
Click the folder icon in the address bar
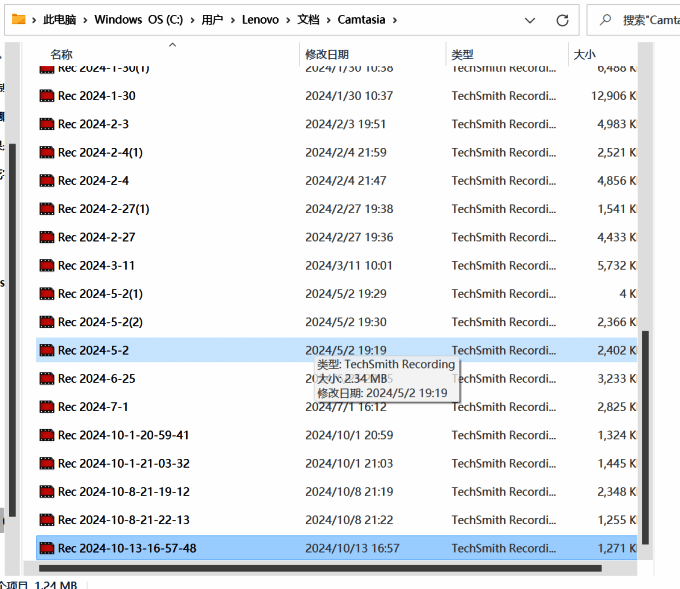click(x=18, y=19)
